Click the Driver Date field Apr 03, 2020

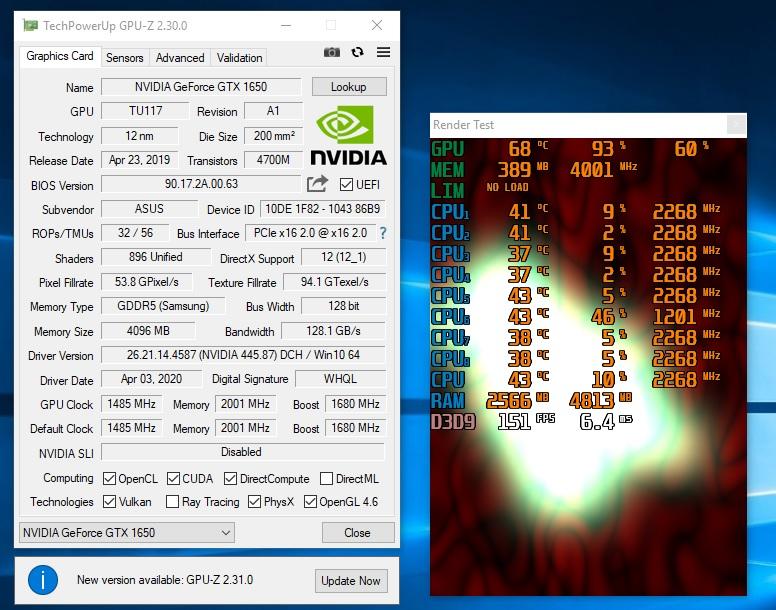click(151, 378)
